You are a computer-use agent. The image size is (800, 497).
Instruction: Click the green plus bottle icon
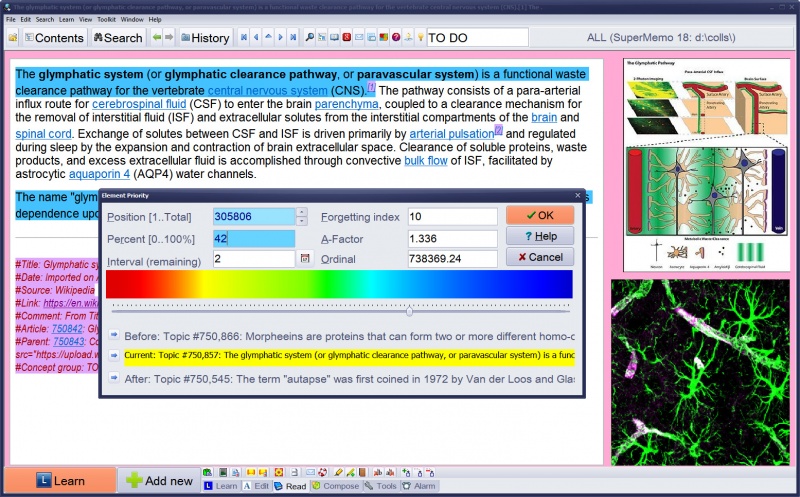coord(406,473)
